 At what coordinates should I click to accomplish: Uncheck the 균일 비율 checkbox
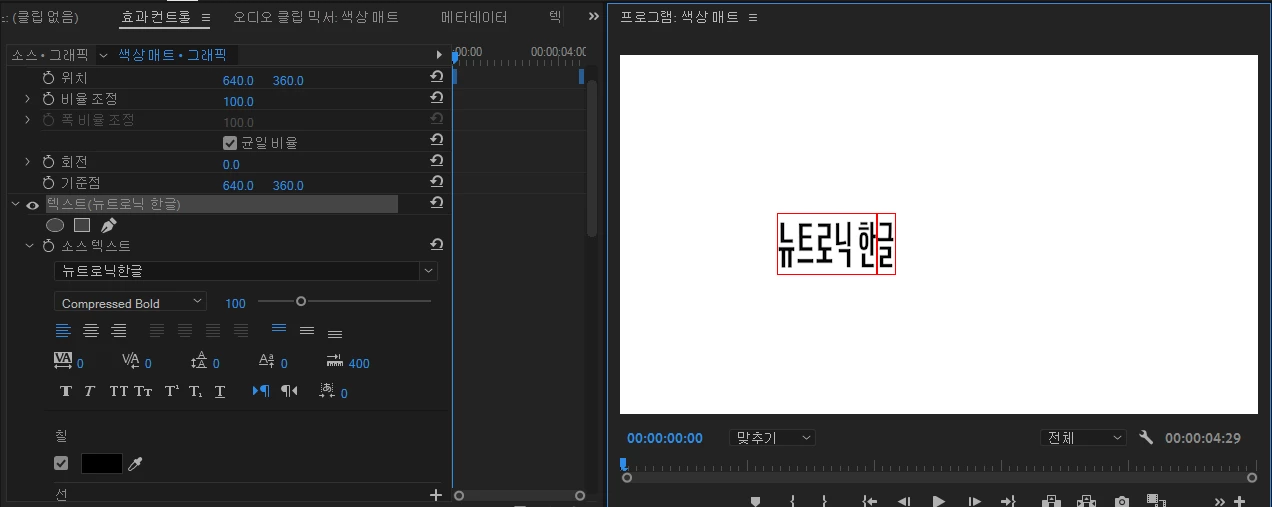click(230, 143)
